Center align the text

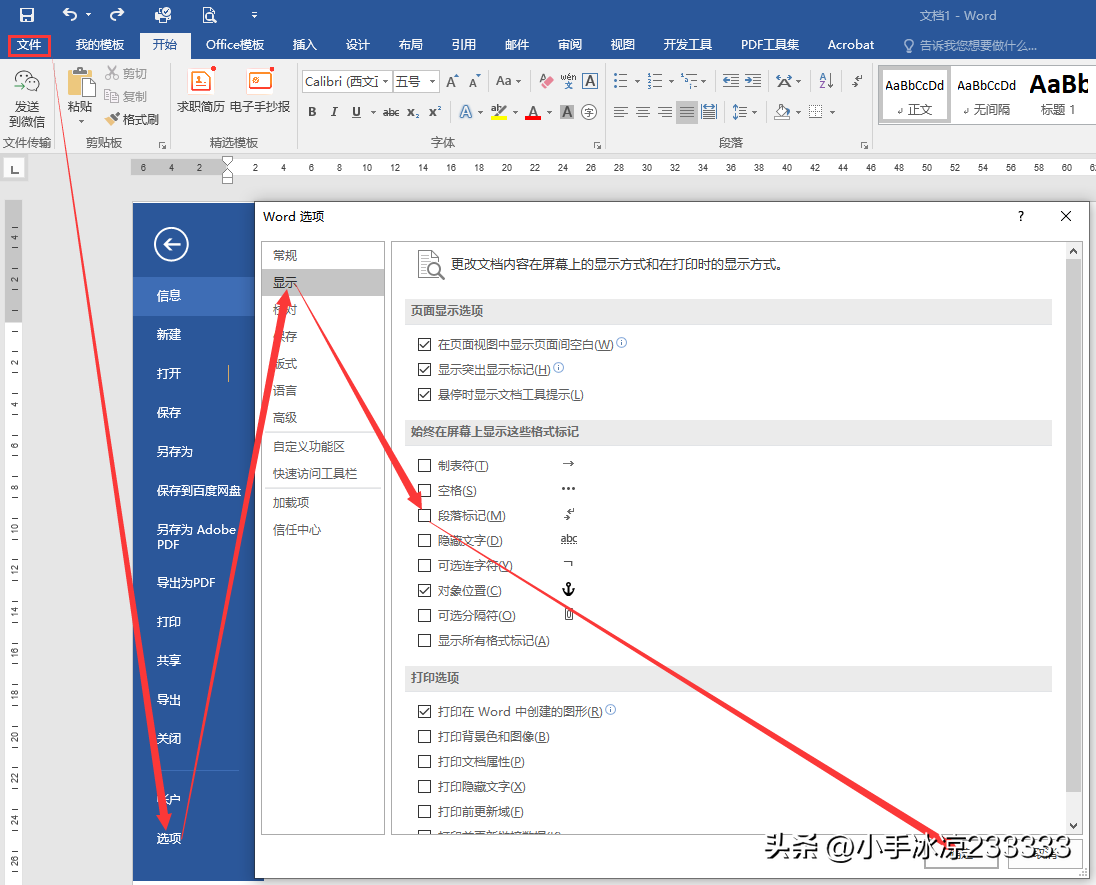coord(642,112)
